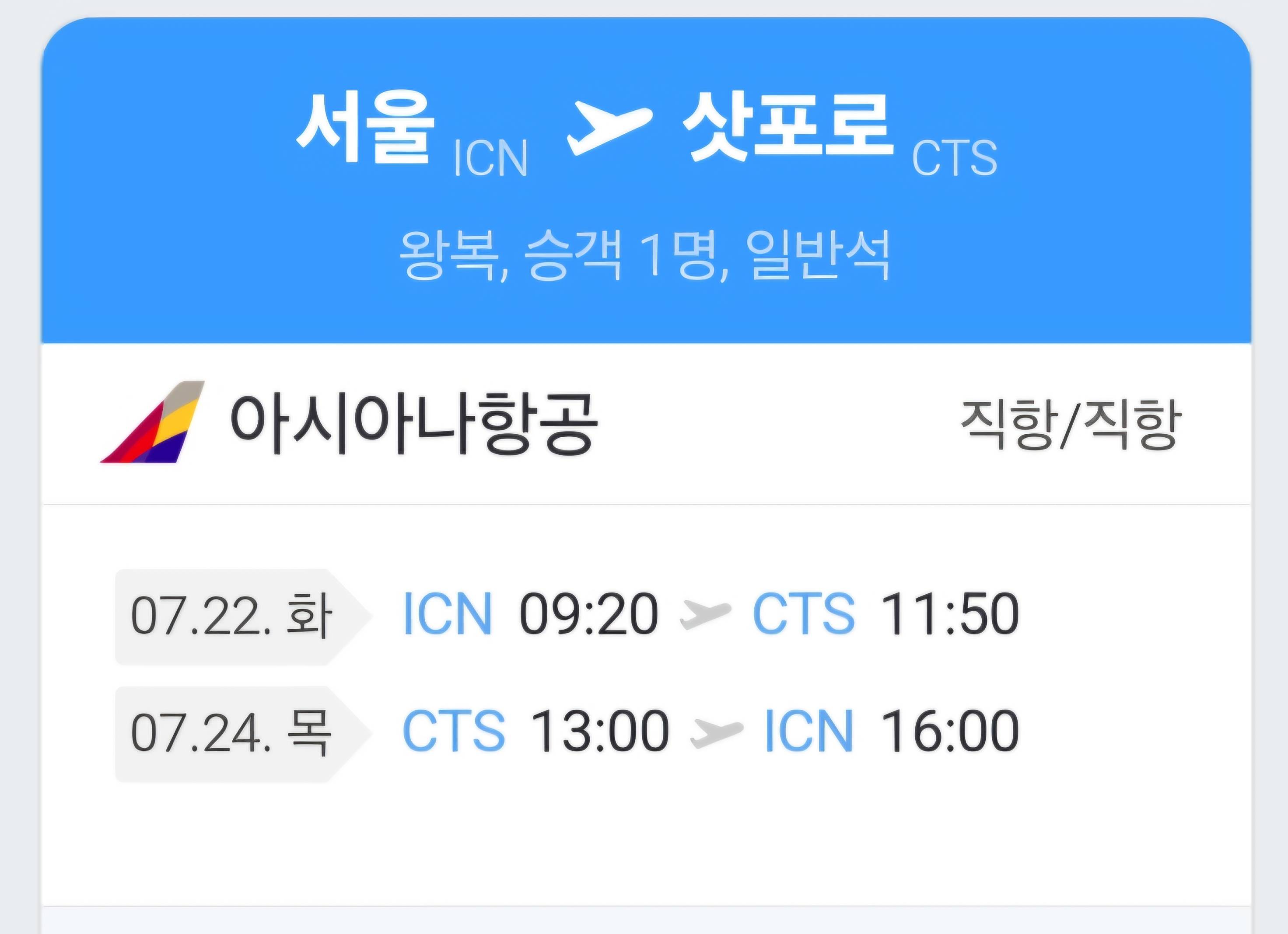
Task: Click the Asiana Airlines tail logo
Action: point(153,422)
